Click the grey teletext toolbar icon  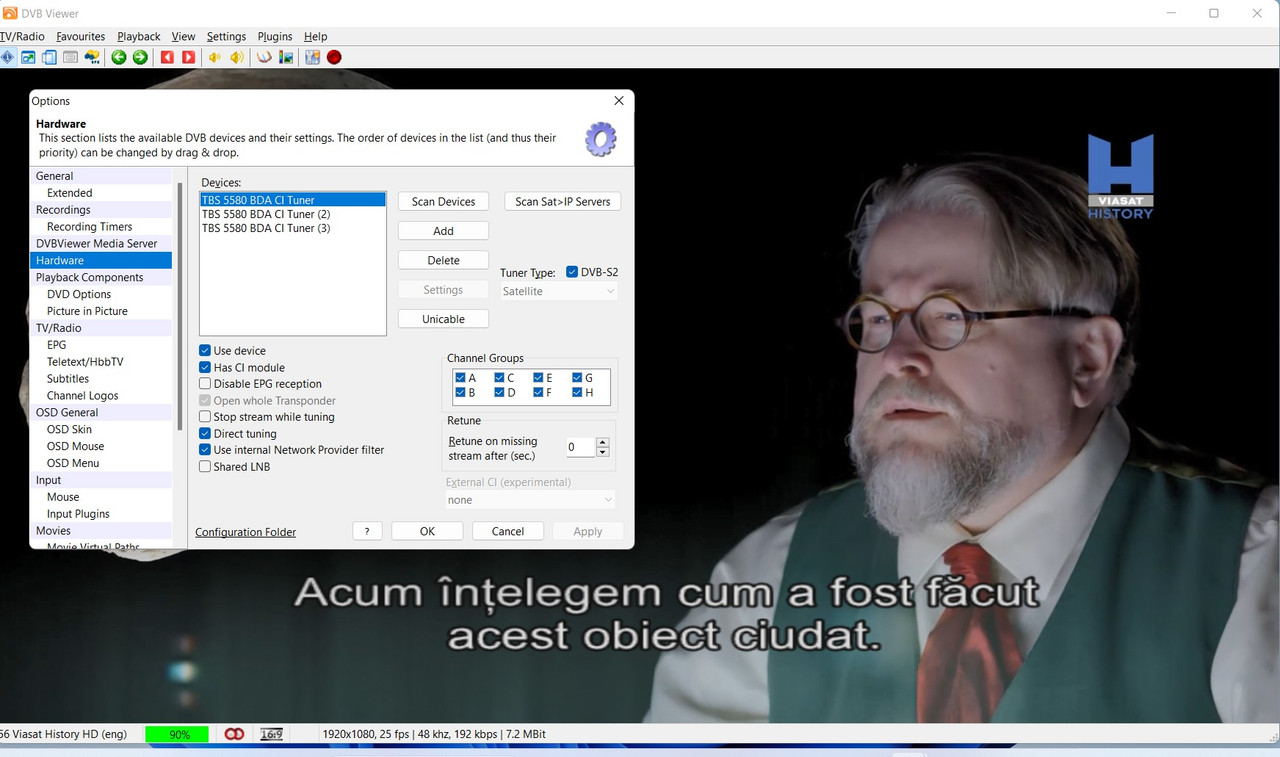coord(70,57)
